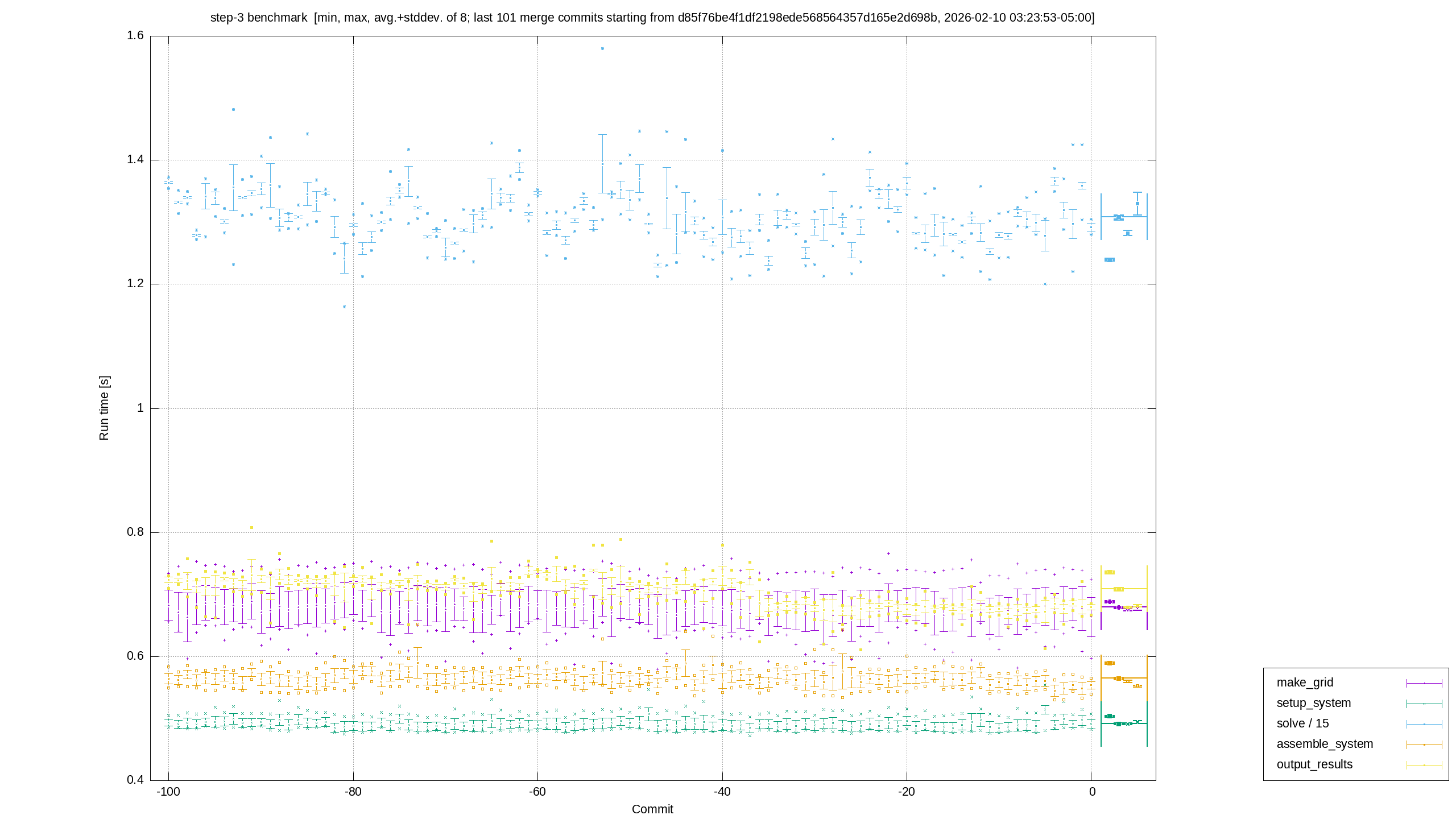This screenshot has width=1456, height=819.
Task: Click the Commit x-axis label
Action: click(x=652, y=809)
